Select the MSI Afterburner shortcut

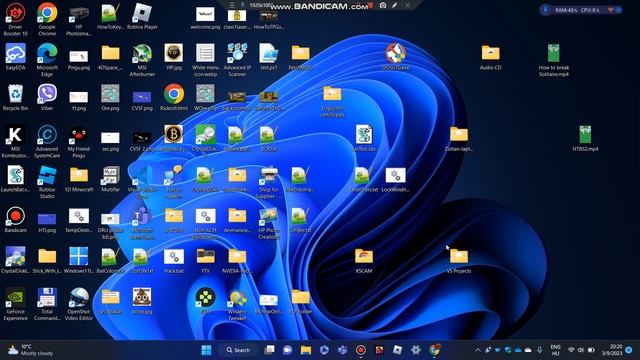click(142, 60)
